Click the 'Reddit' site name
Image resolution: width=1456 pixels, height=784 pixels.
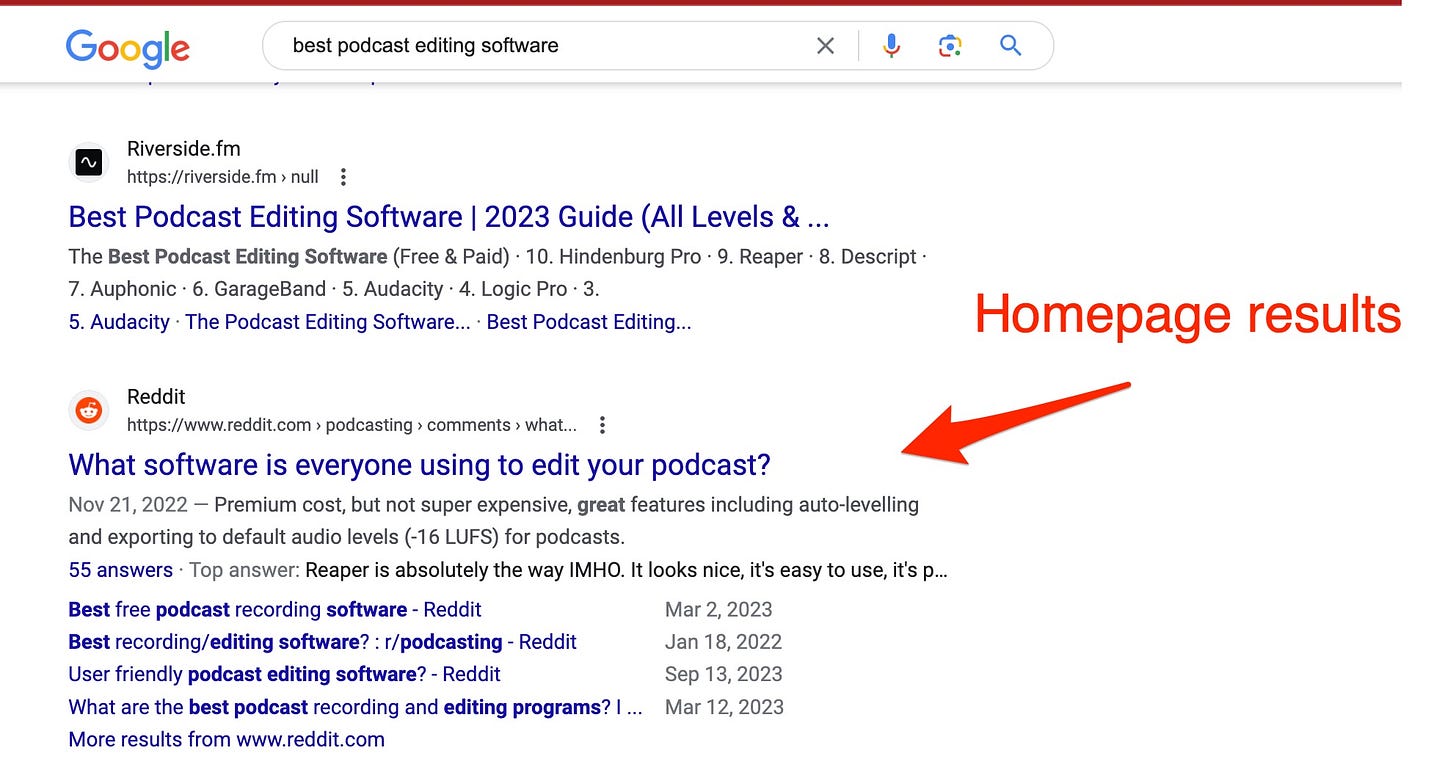click(x=156, y=397)
